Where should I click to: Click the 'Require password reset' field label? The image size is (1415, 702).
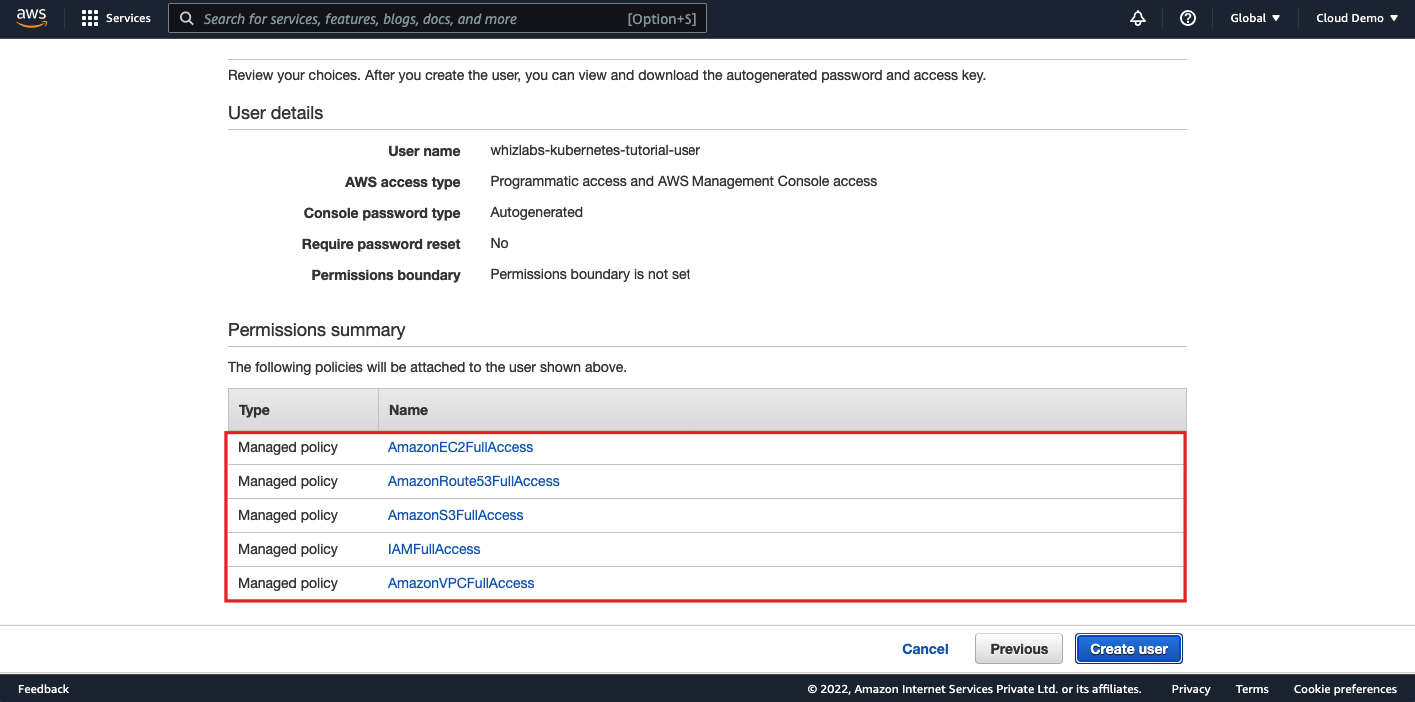tap(381, 244)
